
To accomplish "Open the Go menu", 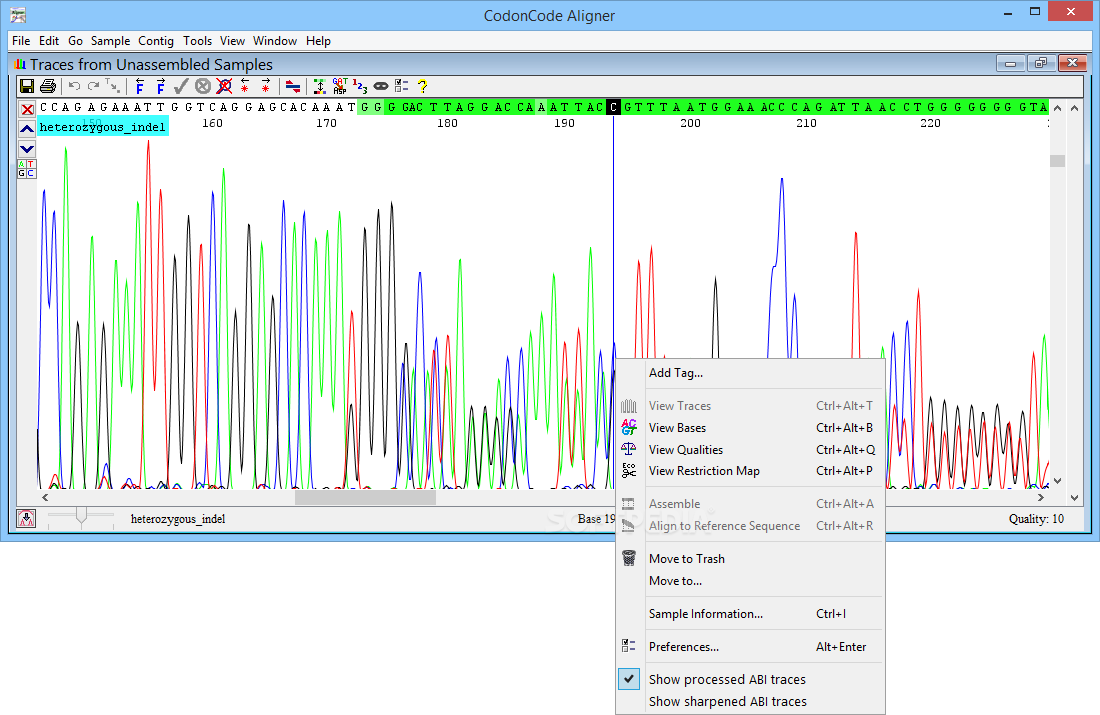I will pos(76,41).
